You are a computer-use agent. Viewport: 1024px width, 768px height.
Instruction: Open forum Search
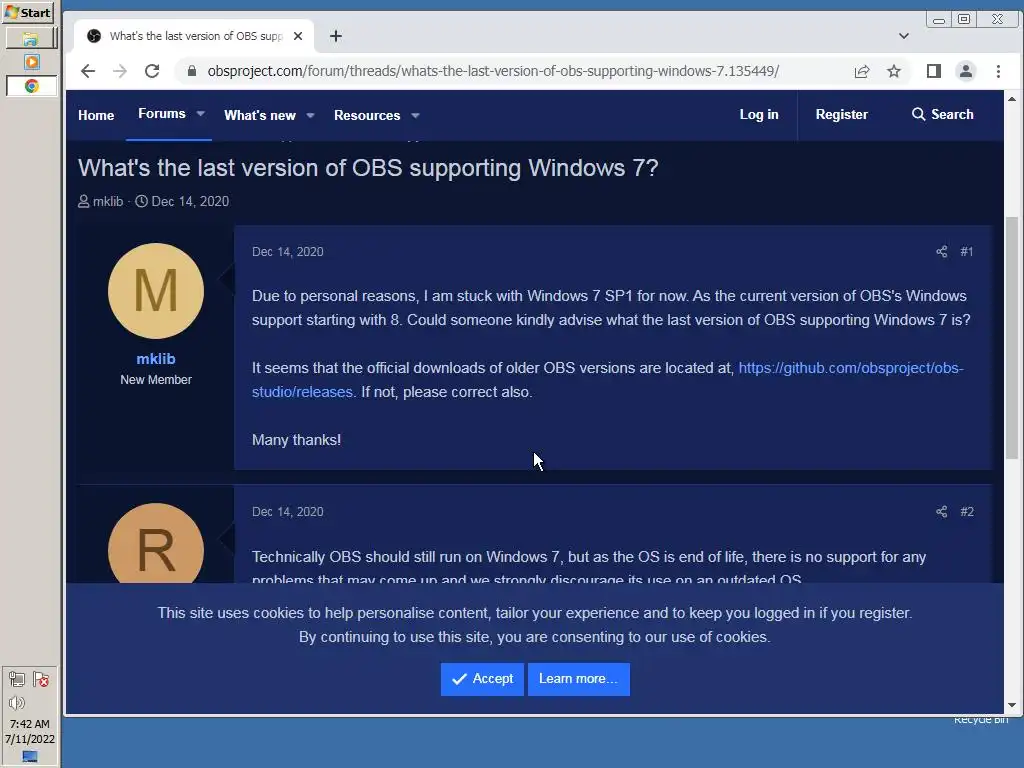pos(942,114)
